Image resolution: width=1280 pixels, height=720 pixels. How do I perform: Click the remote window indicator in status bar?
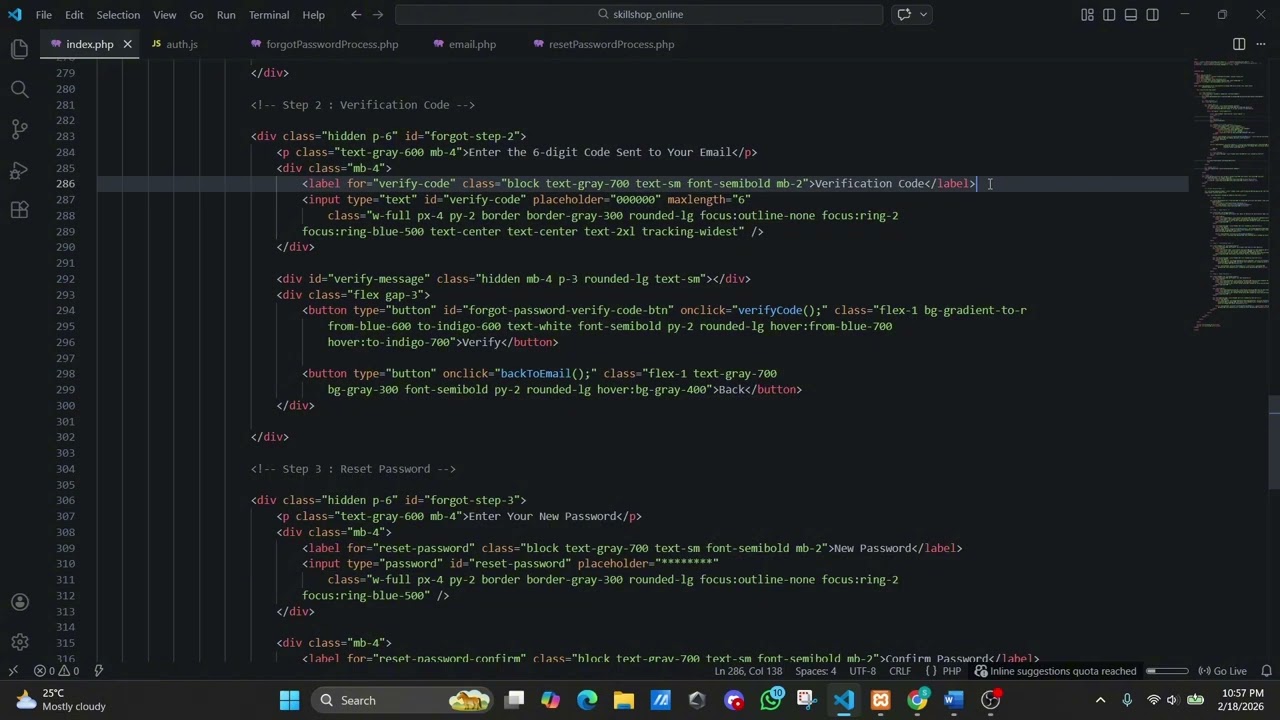[13, 671]
